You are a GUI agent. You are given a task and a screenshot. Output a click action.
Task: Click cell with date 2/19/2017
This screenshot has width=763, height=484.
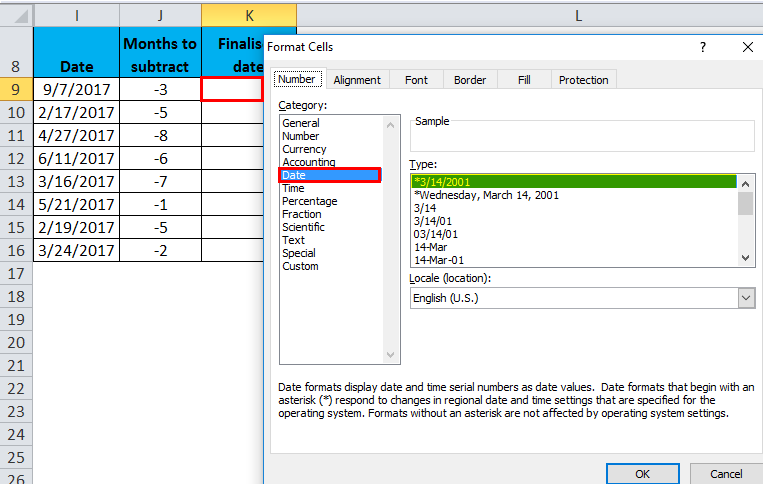[76, 227]
